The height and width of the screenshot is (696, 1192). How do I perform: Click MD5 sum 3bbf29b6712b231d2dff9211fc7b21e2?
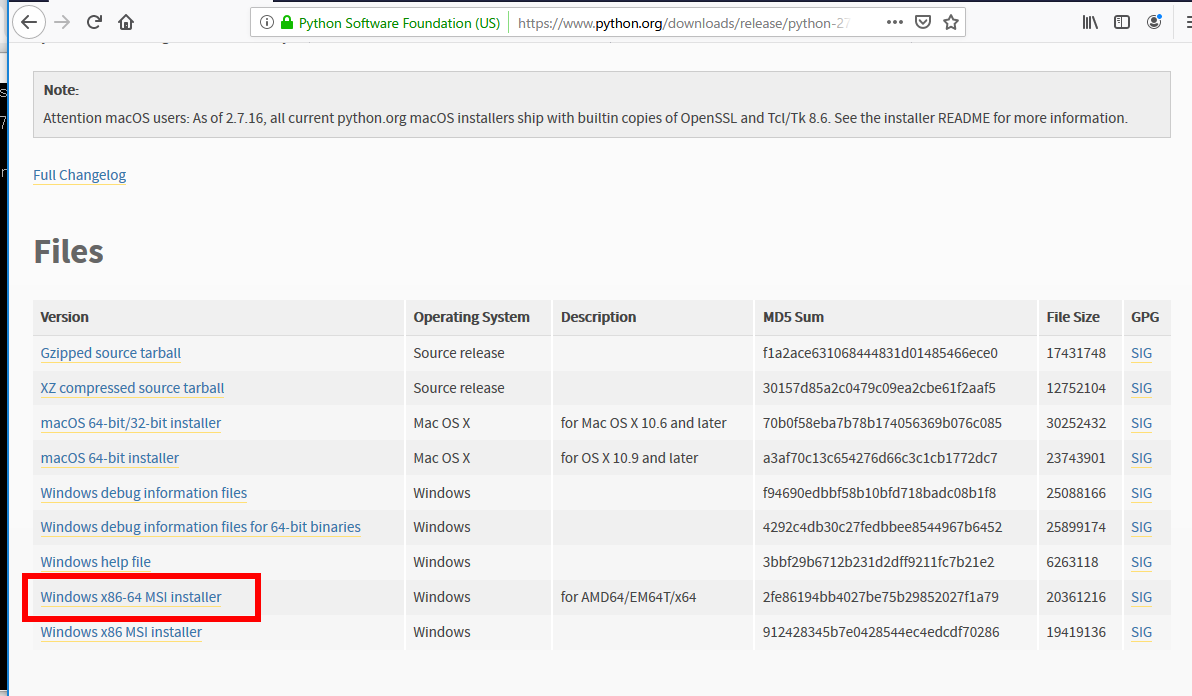(x=879, y=562)
